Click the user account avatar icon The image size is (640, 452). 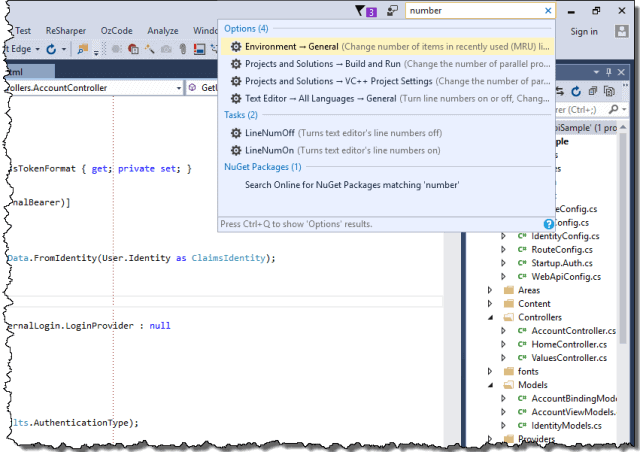point(622,31)
